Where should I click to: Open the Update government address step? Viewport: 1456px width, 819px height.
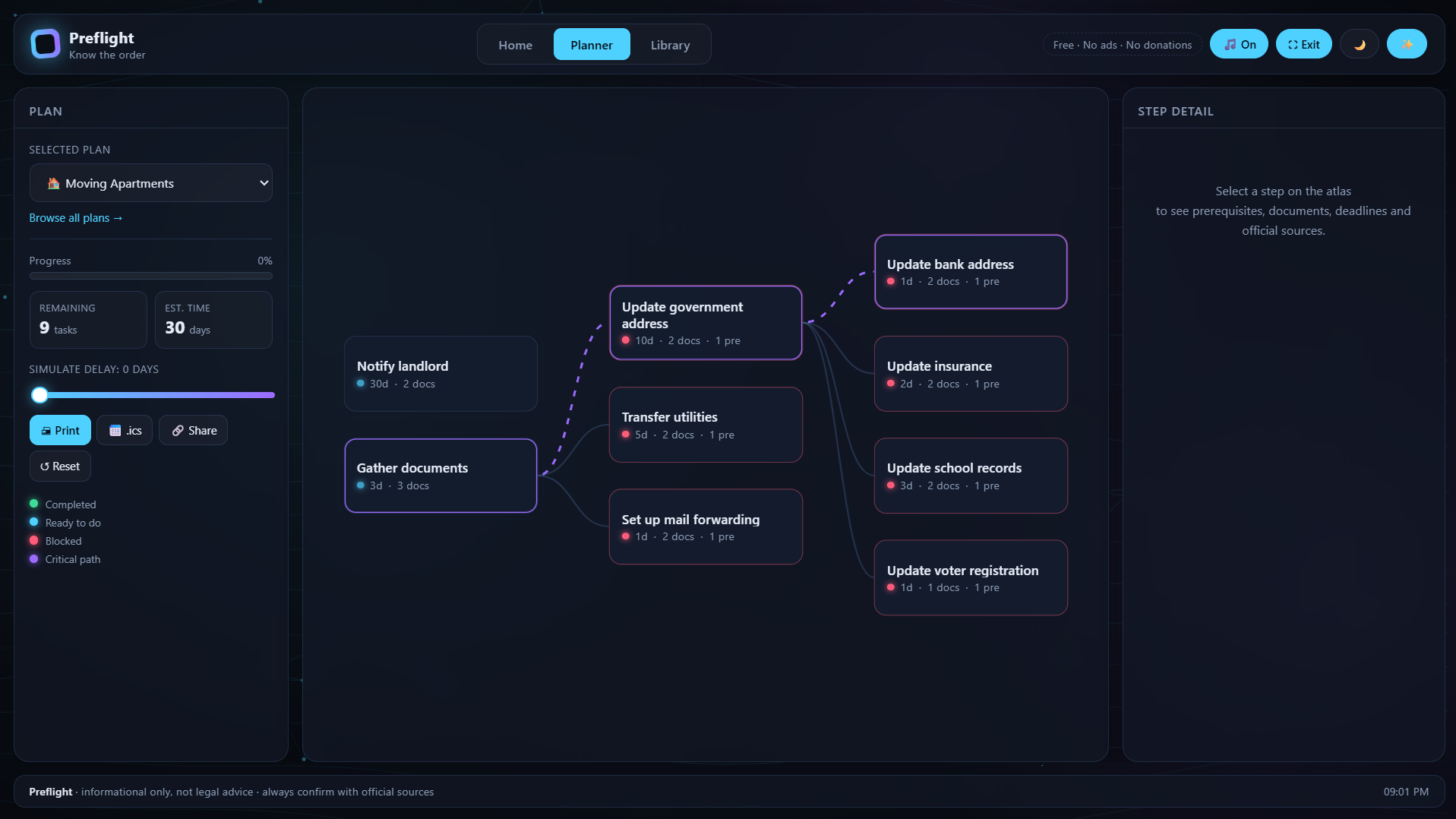tap(706, 323)
